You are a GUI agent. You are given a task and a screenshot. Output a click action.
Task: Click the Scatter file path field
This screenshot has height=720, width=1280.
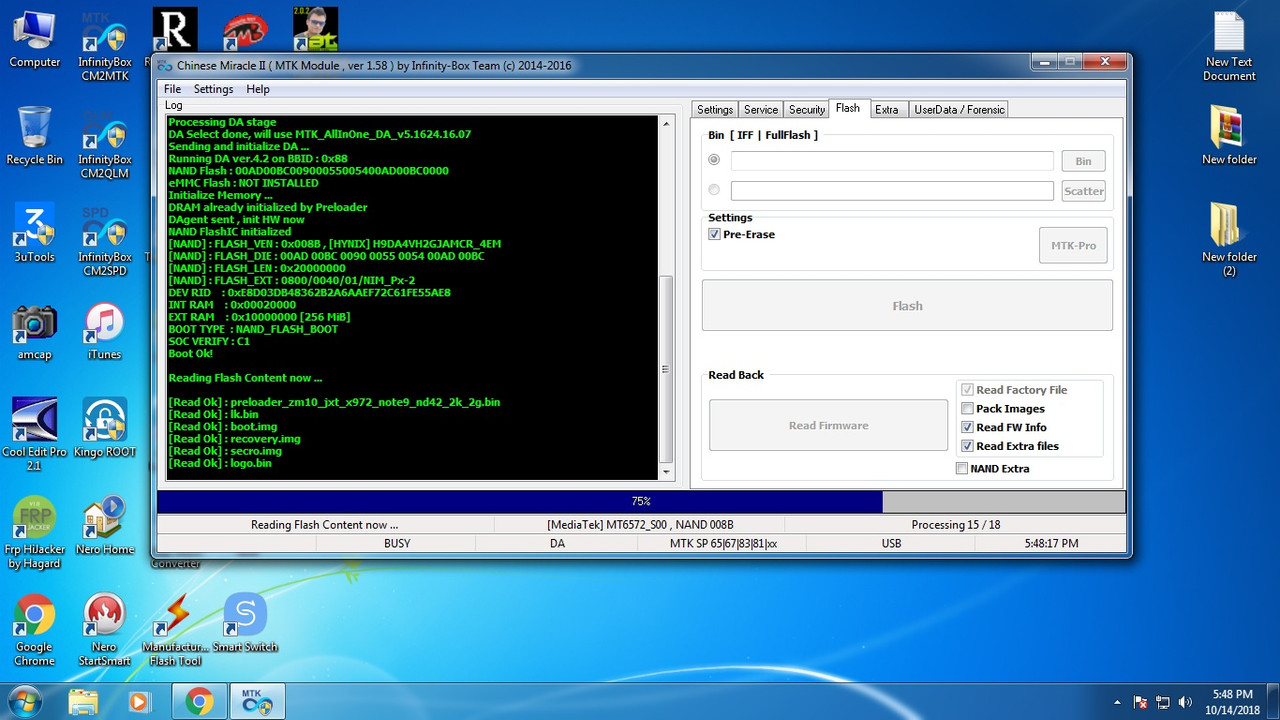pyautogui.click(x=892, y=191)
